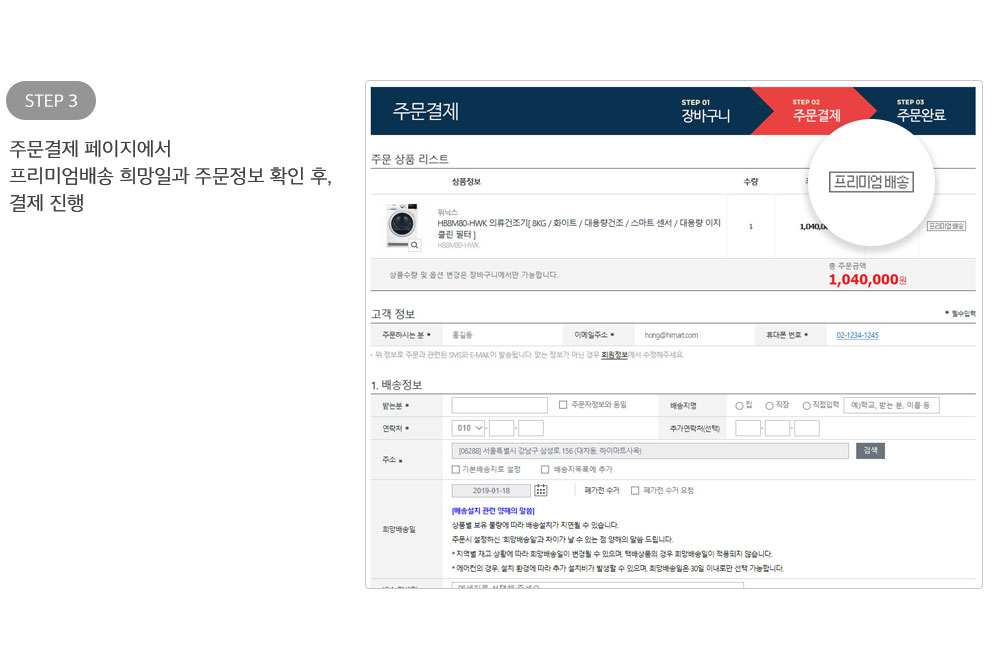
Task: Open the 회원정보 link
Action: (614, 355)
